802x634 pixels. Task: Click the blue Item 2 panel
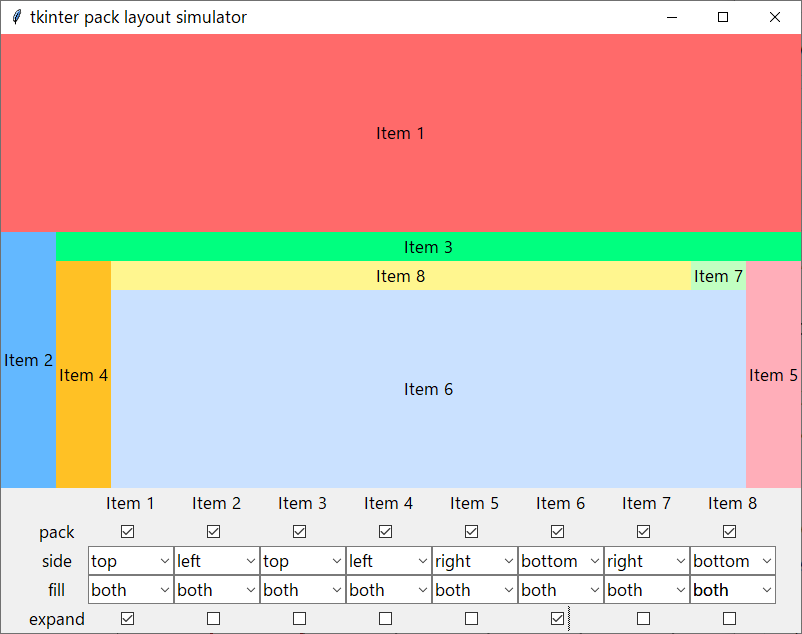click(28, 360)
